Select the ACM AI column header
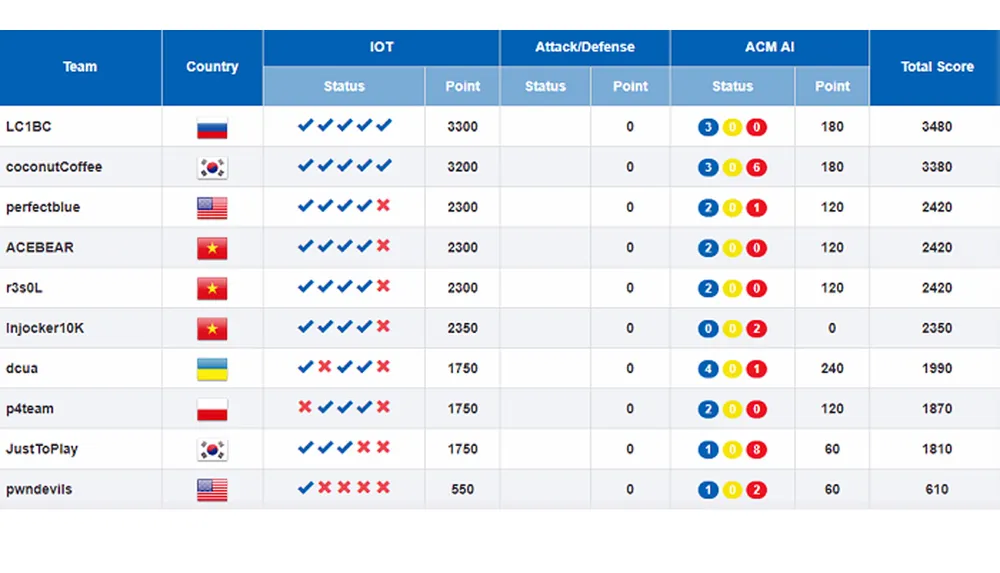The height and width of the screenshot is (573, 1000). point(769,47)
